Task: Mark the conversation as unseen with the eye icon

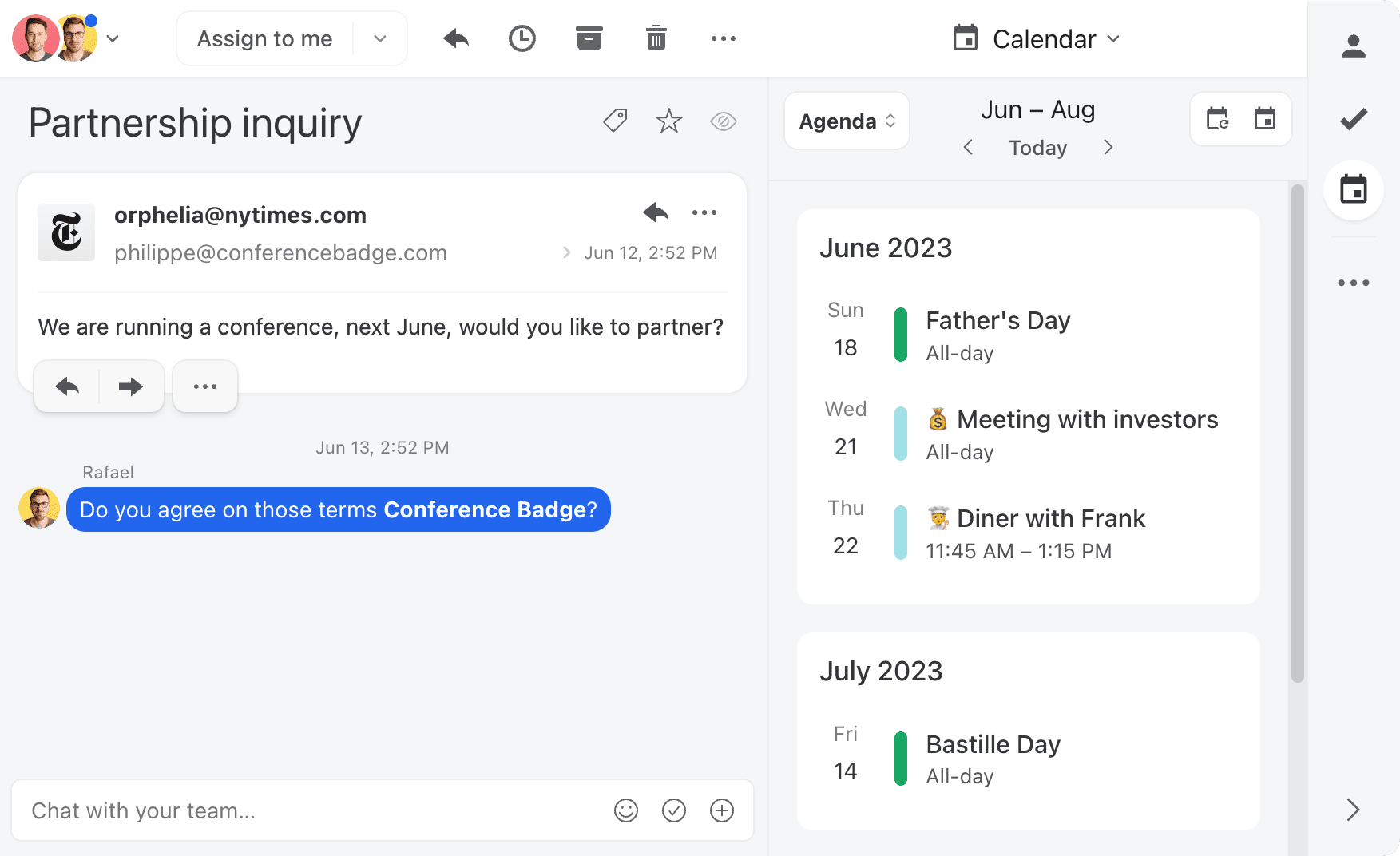Action: (x=723, y=121)
